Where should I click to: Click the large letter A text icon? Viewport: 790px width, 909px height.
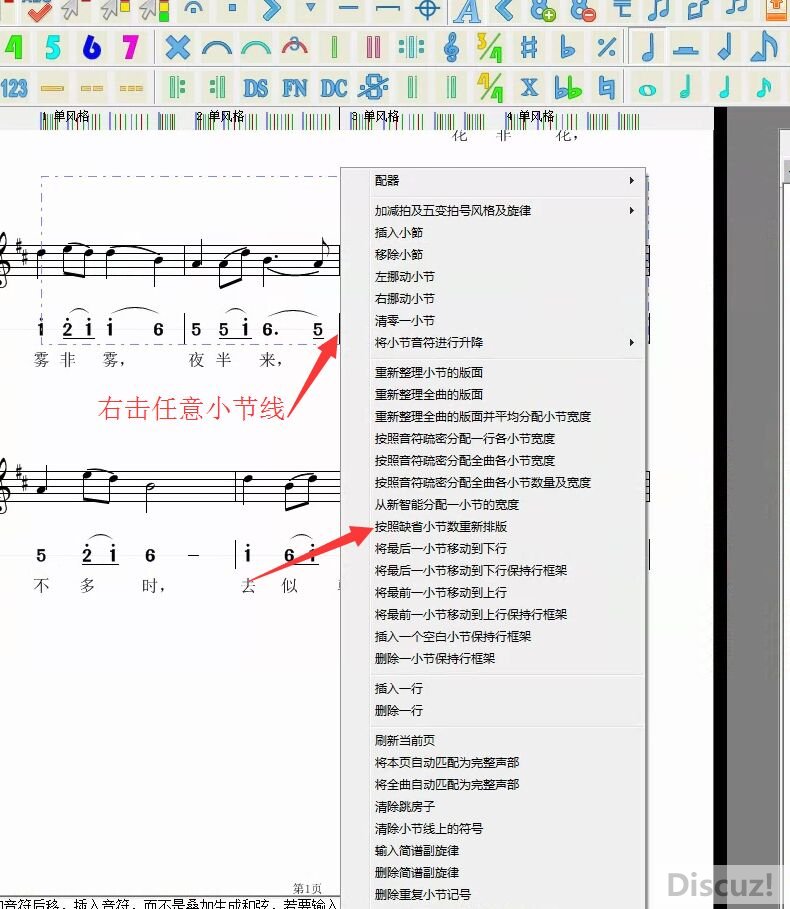click(x=467, y=10)
